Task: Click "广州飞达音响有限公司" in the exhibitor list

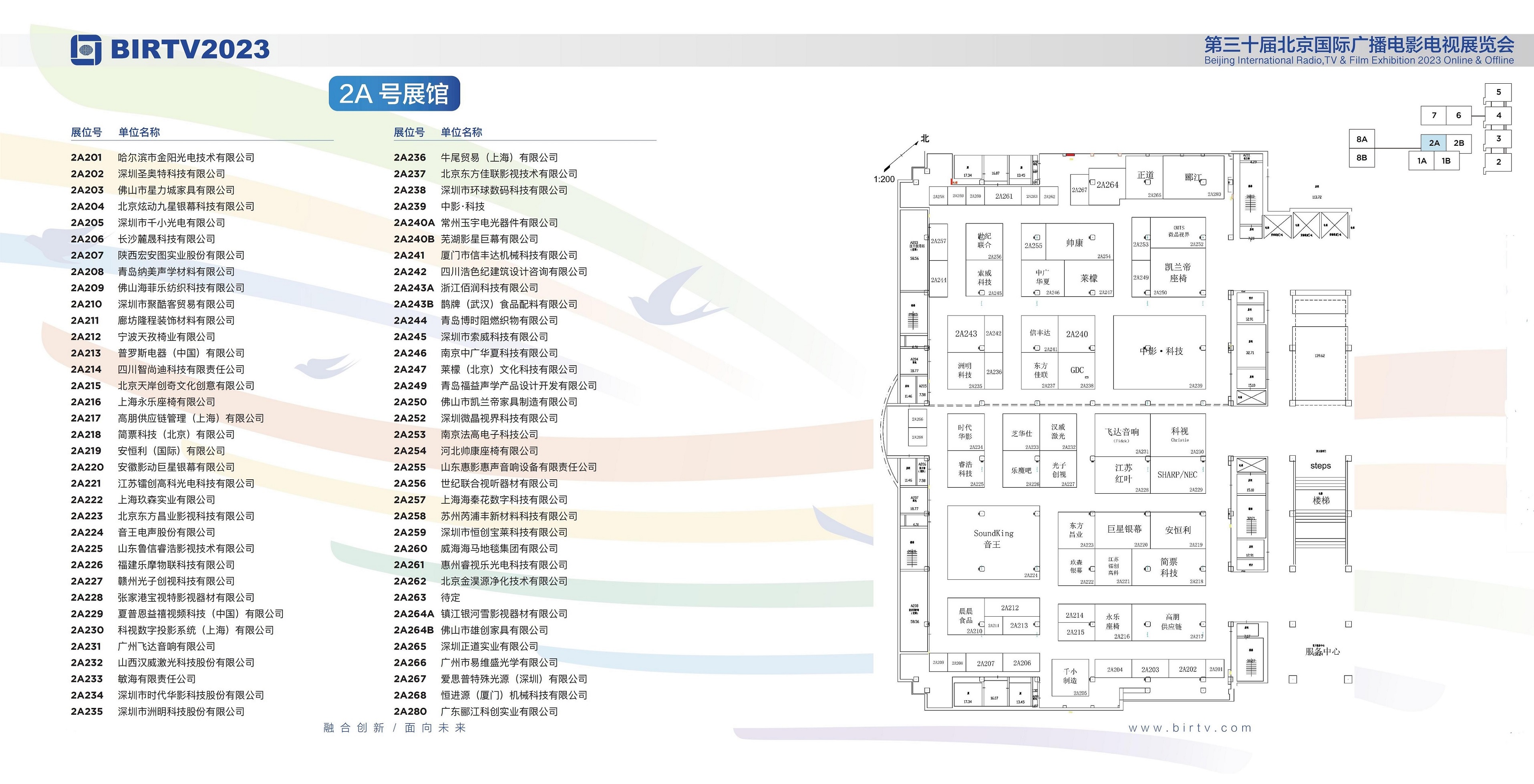Action: [166, 647]
